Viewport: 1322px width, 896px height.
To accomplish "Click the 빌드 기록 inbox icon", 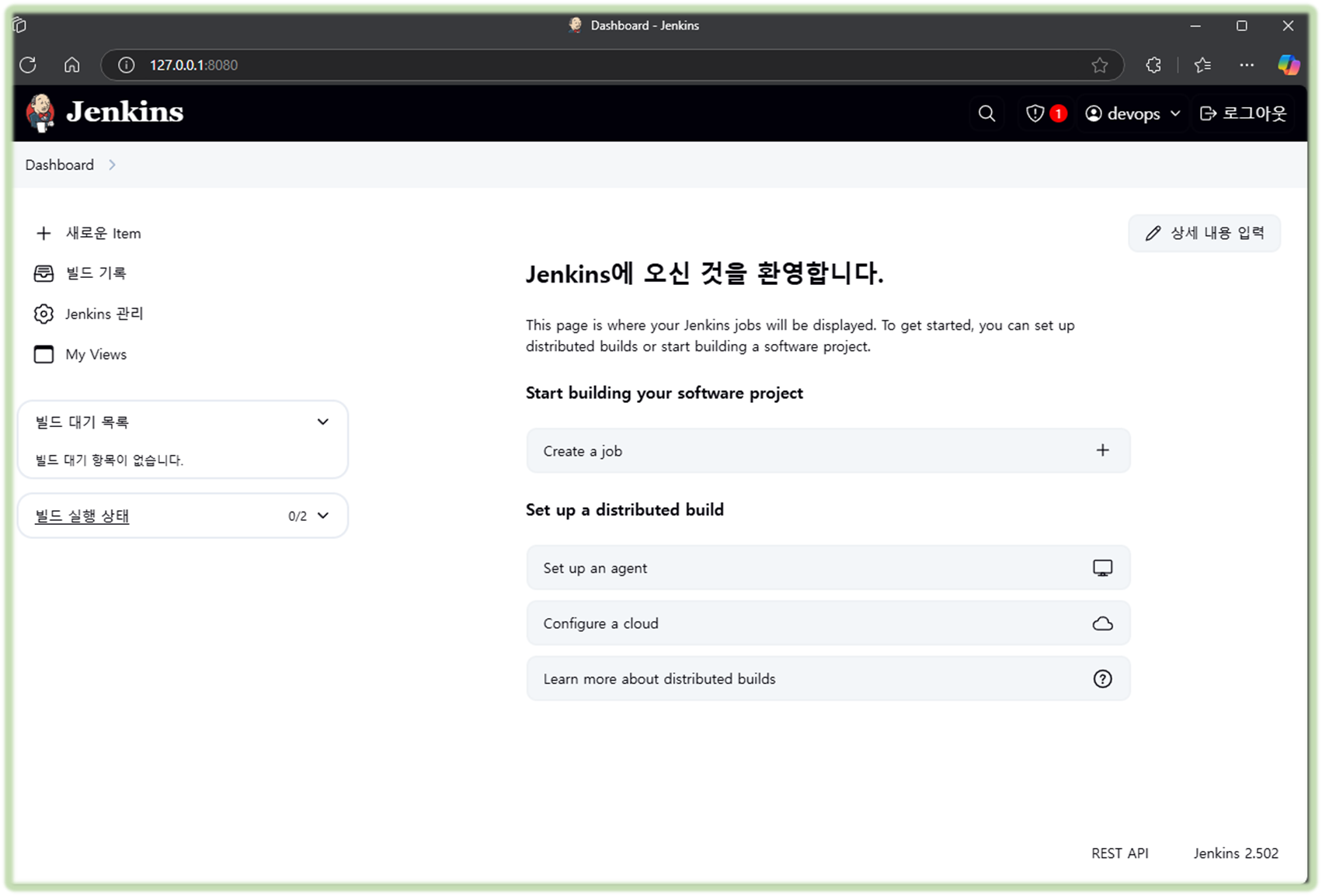I will click(x=43, y=273).
